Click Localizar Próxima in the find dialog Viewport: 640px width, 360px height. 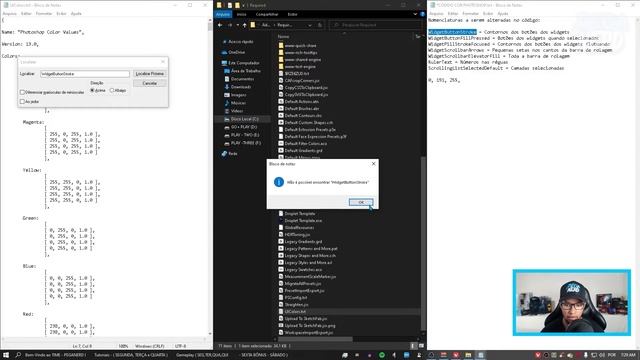pos(149,73)
